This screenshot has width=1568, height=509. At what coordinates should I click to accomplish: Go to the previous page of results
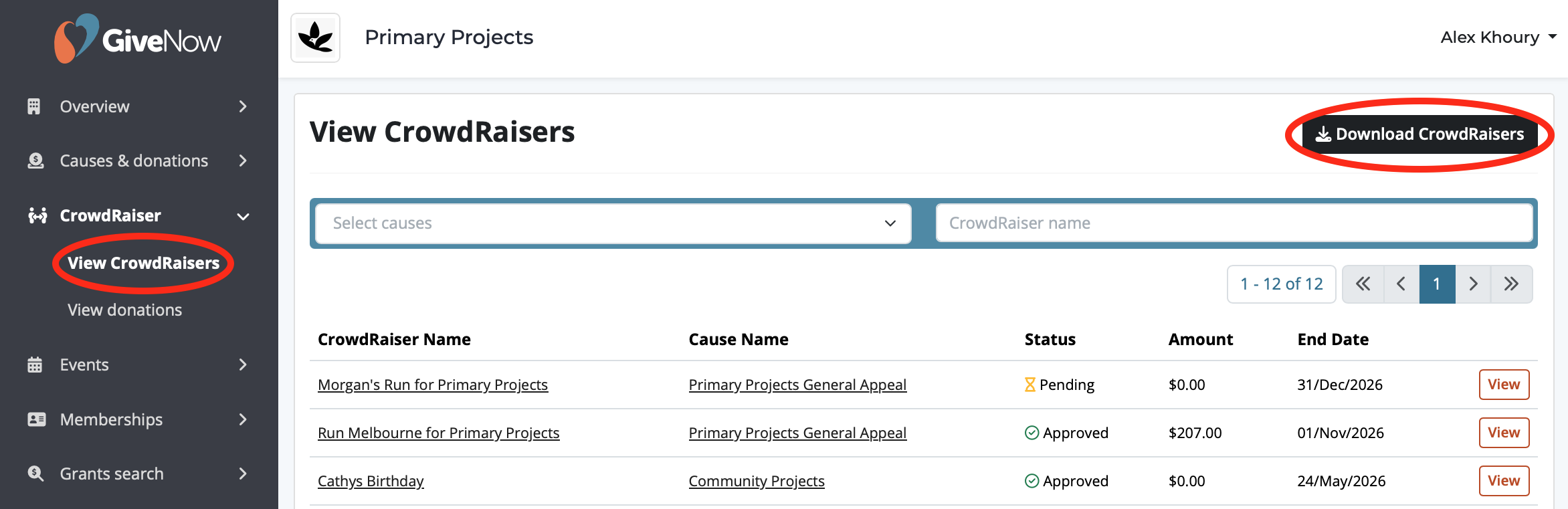click(x=1401, y=284)
